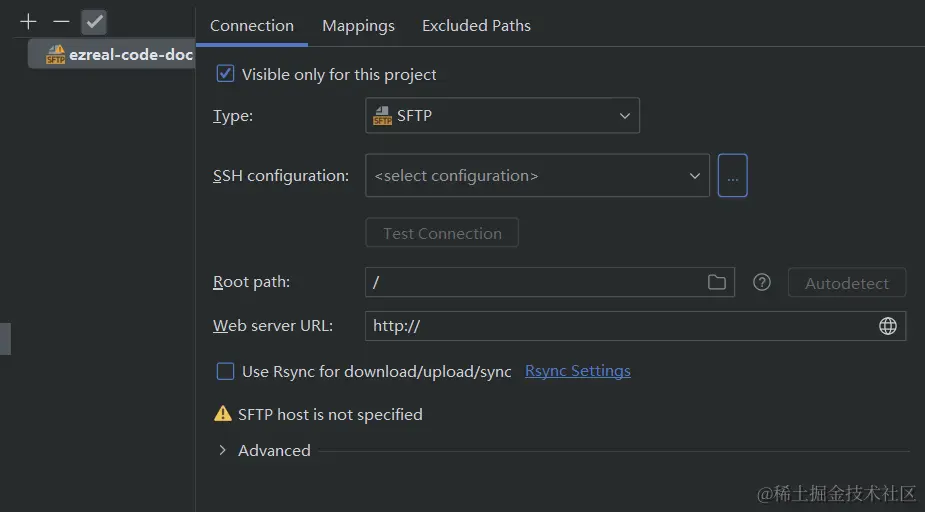Open Web server URL globe icon
The width and height of the screenshot is (925, 512).
[887, 326]
